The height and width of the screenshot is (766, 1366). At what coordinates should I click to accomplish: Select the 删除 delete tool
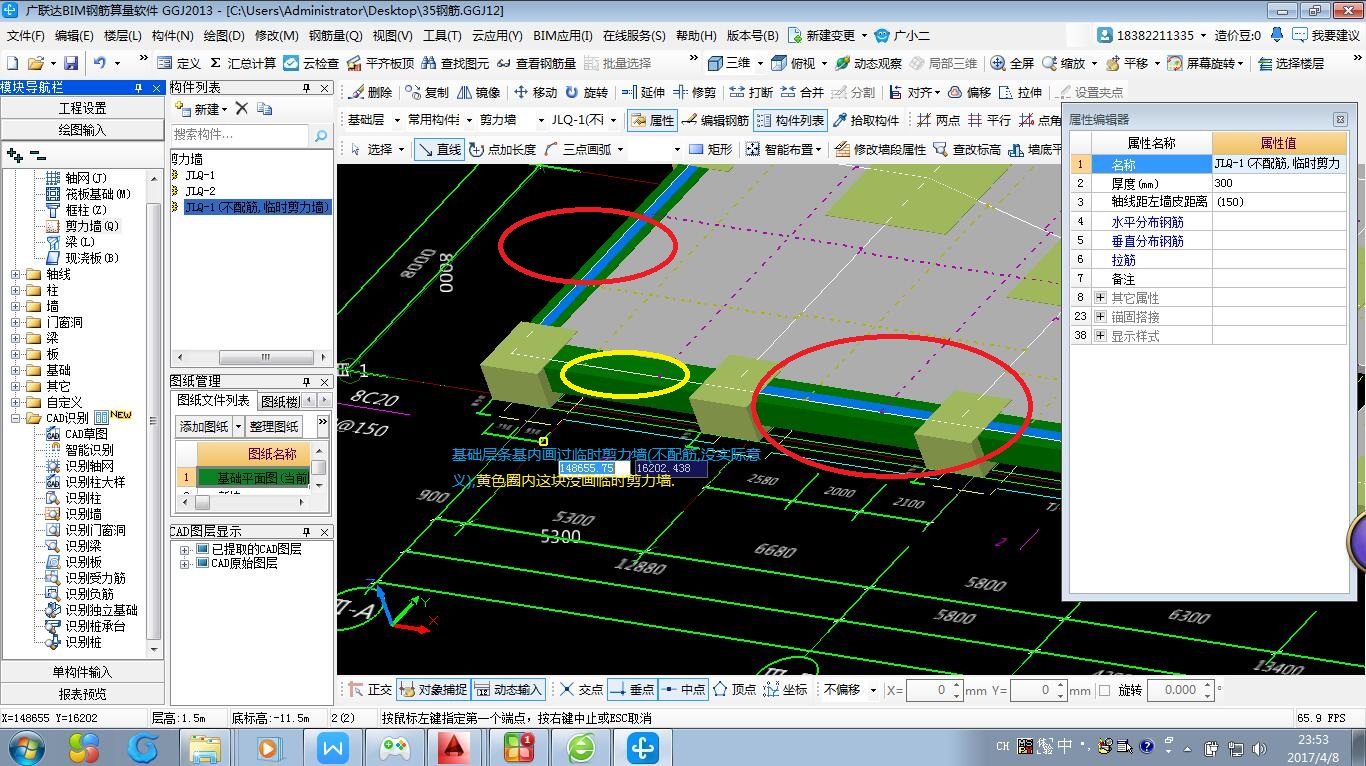click(370, 92)
